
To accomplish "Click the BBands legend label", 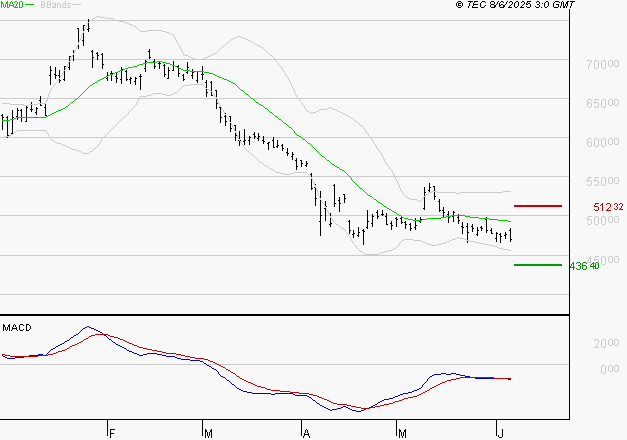I will click(56, 5).
